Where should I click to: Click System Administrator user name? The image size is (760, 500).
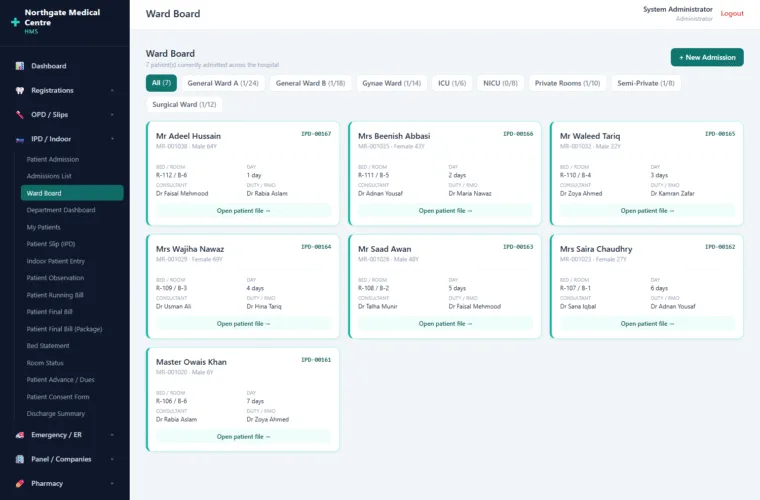[678, 9]
